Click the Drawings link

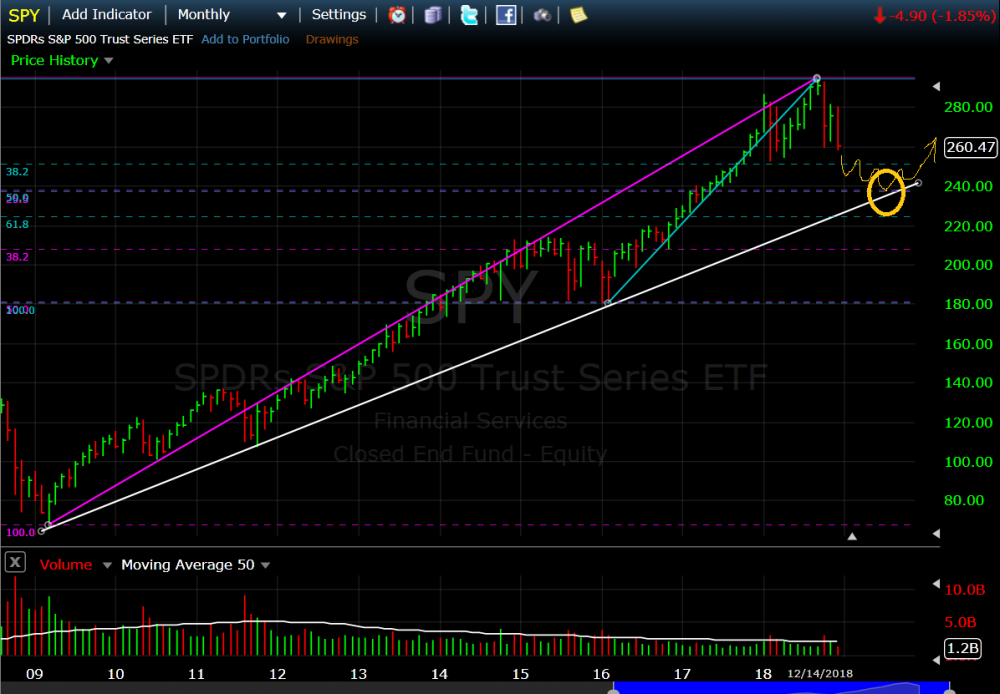[x=332, y=39]
